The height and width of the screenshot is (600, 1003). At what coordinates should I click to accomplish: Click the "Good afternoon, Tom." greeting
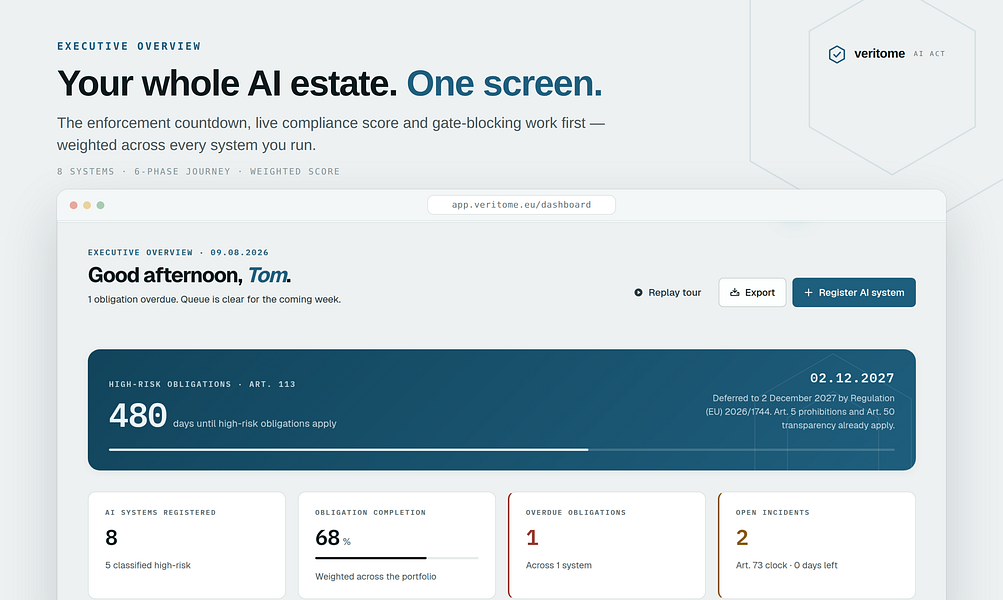point(189,275)
